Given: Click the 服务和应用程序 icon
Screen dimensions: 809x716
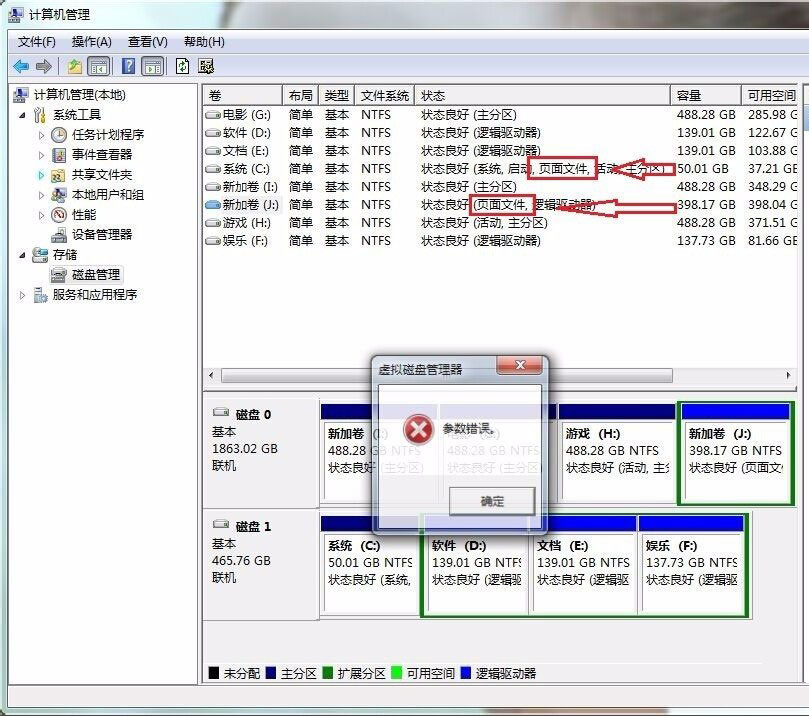Looking at the screenshot, I should point(40,295).
